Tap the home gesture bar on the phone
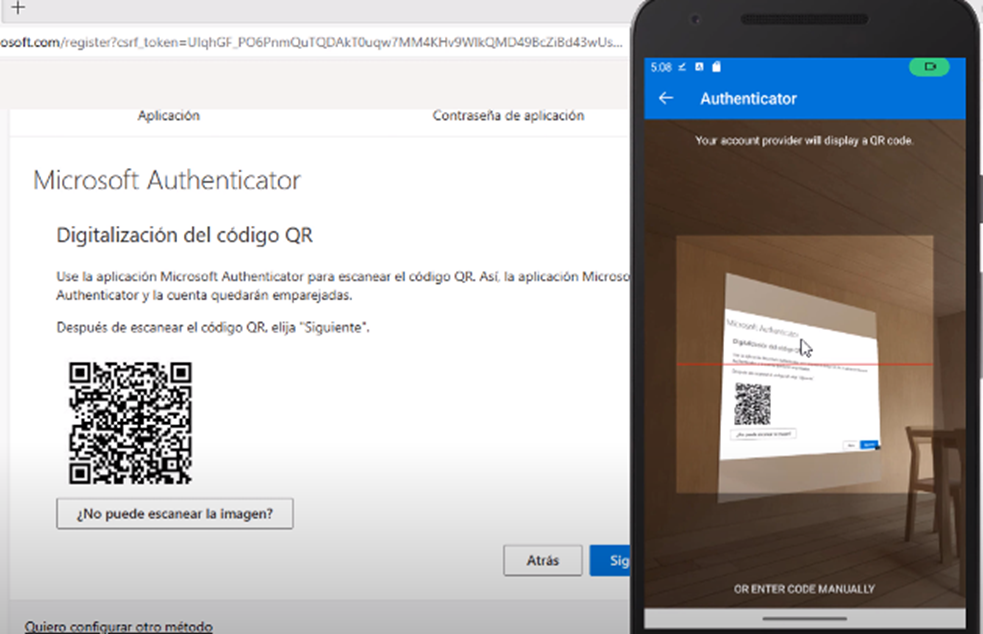Viewport: 983px width, 634px height. point(804,618)
